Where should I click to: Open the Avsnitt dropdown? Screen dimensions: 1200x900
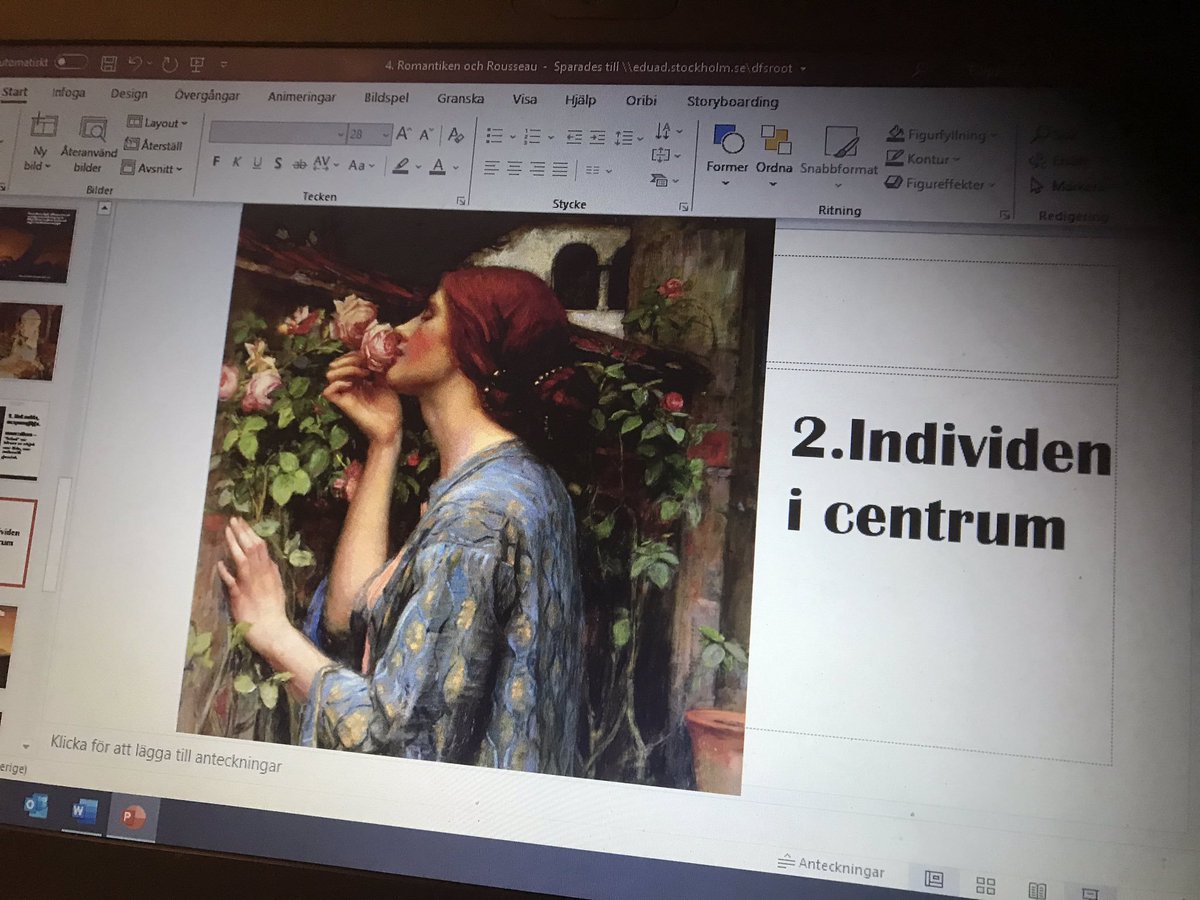(153, 168)
